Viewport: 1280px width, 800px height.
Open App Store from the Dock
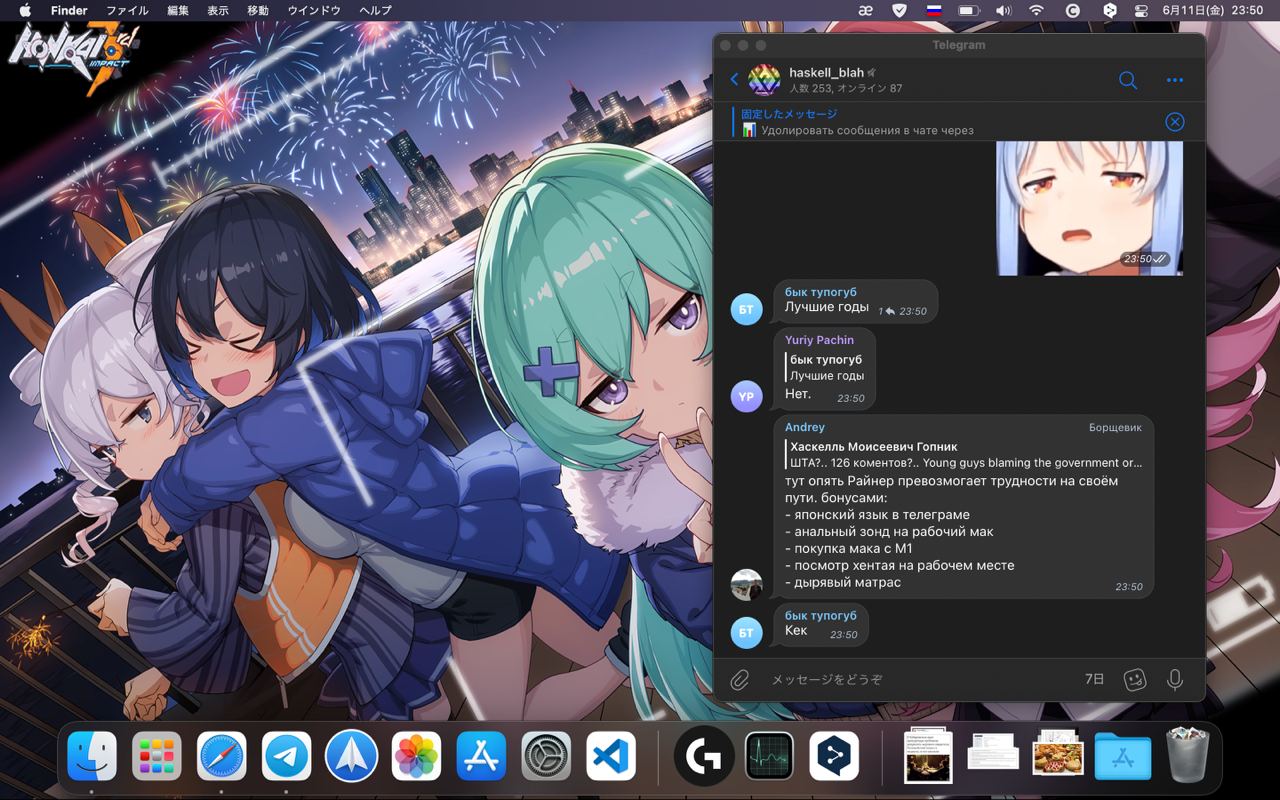pos(482,756)
